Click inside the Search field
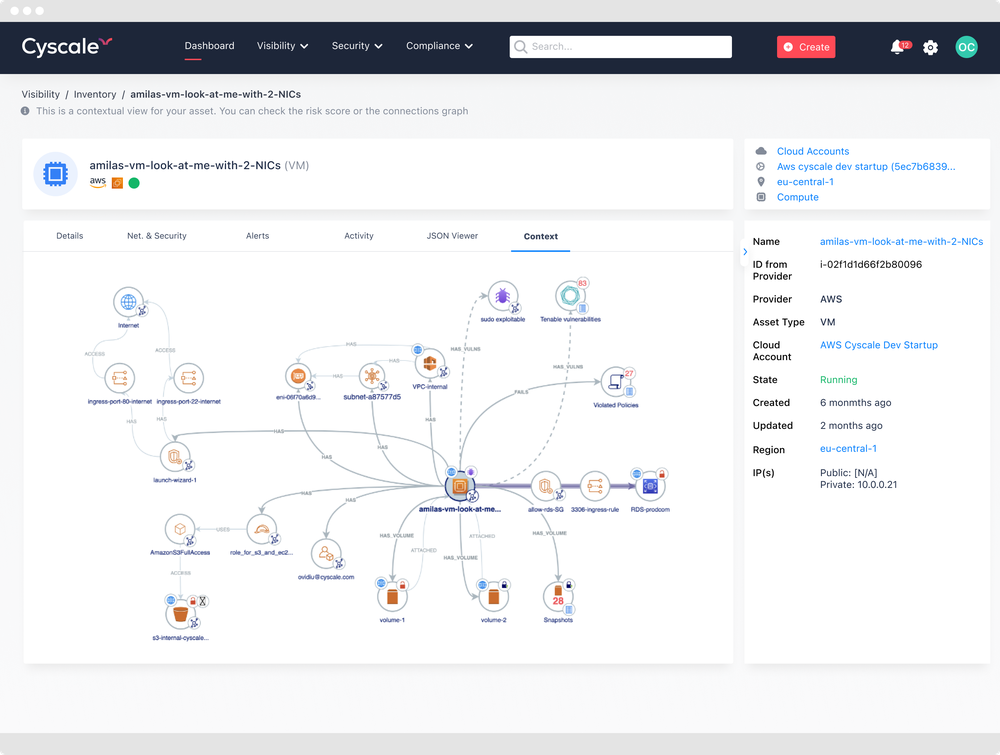Viewport: 1000px width, 755px height. (x=620, y=47)
